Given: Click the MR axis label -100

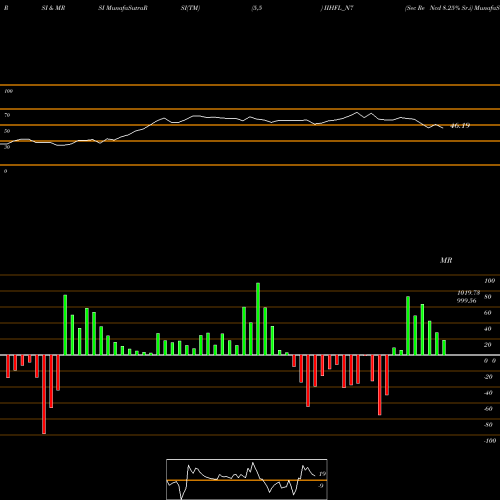Looking at the screenshot, I should pos(490,441).
